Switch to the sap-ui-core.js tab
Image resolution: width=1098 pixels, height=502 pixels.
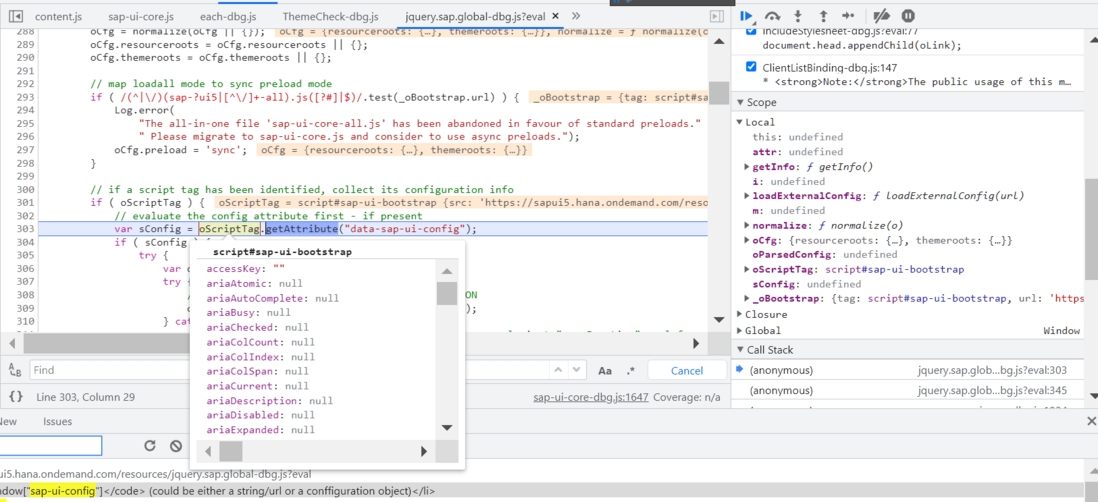tap(141, 15)
